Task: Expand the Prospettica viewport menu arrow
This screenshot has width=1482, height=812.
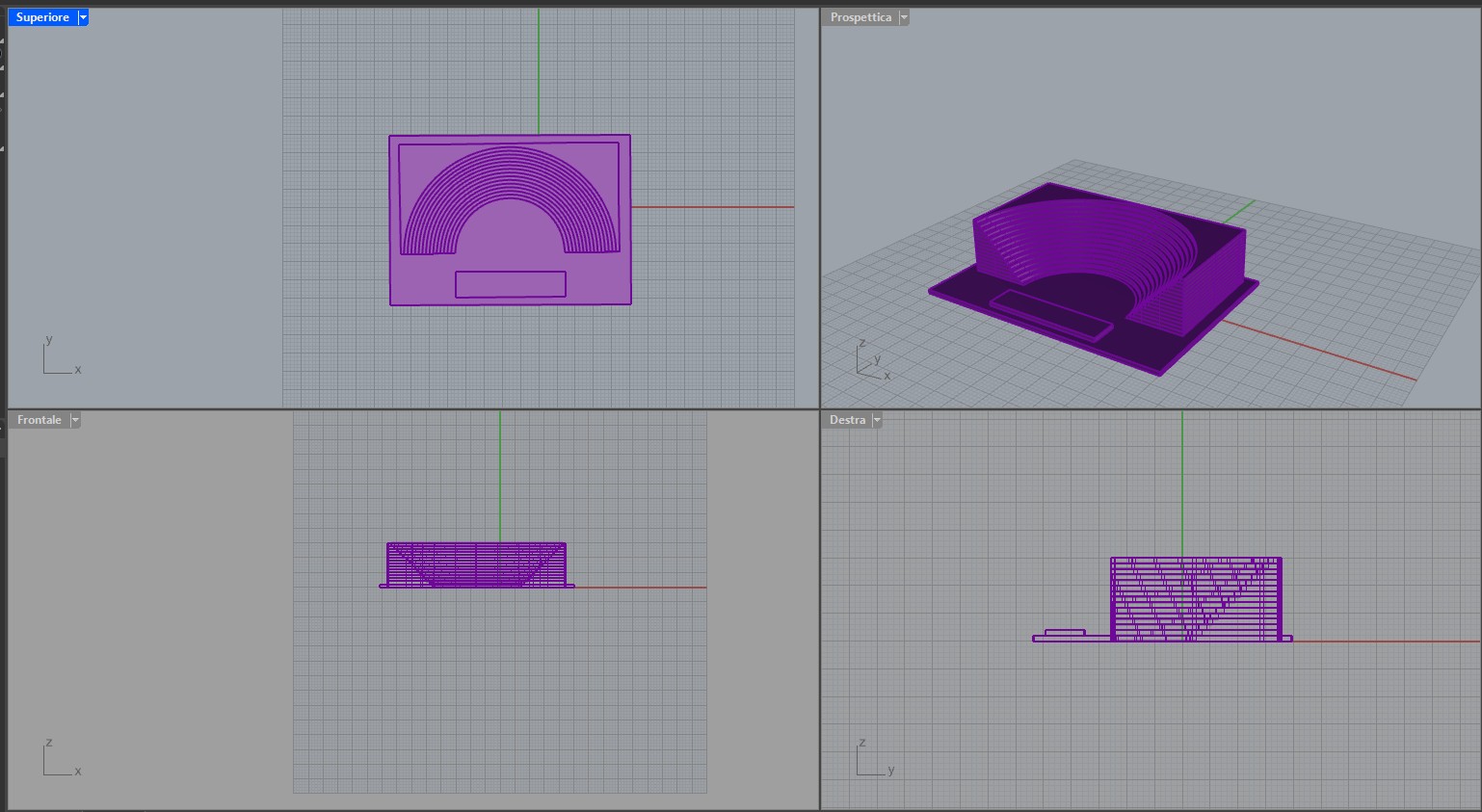Action: pyautogui.click(x=903, y=17)
